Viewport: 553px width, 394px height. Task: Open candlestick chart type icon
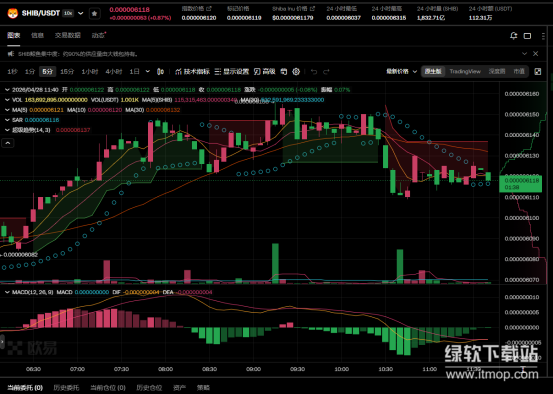pos(160,72)
